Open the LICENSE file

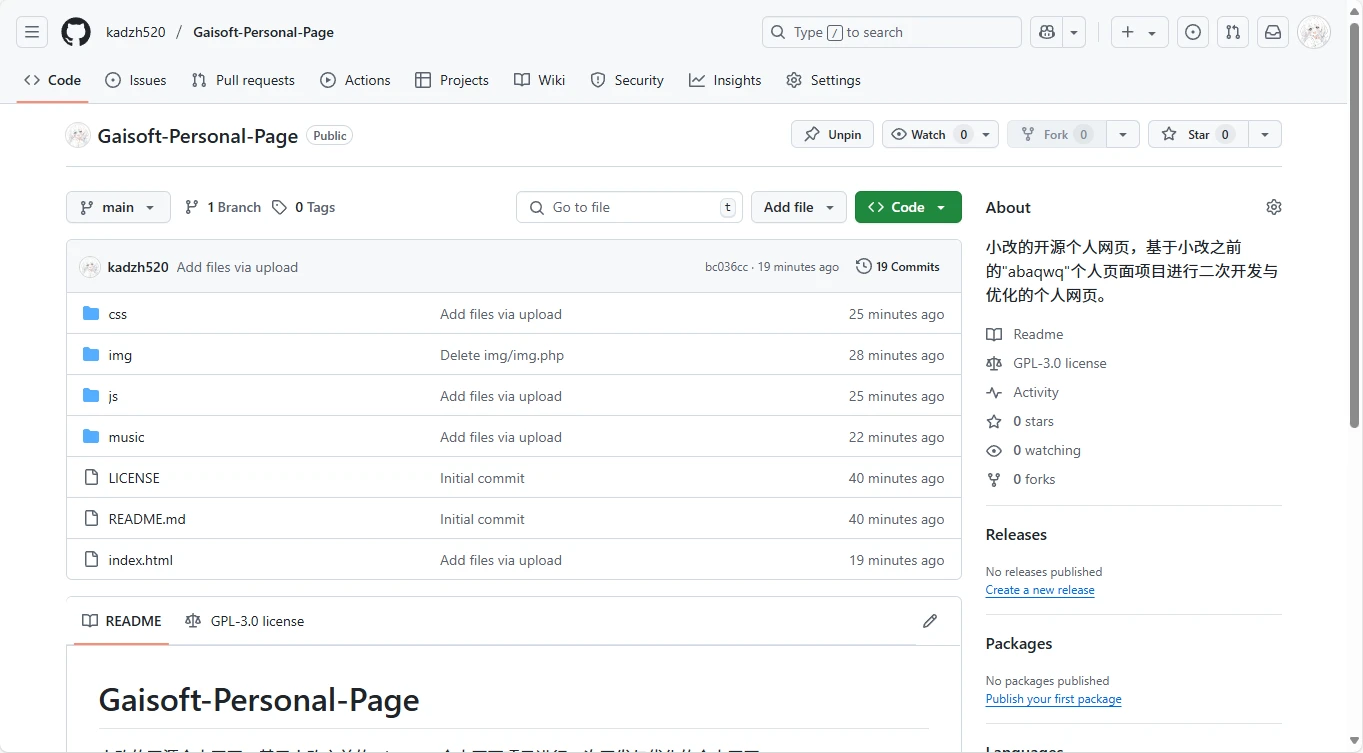(x=134, y=478)
